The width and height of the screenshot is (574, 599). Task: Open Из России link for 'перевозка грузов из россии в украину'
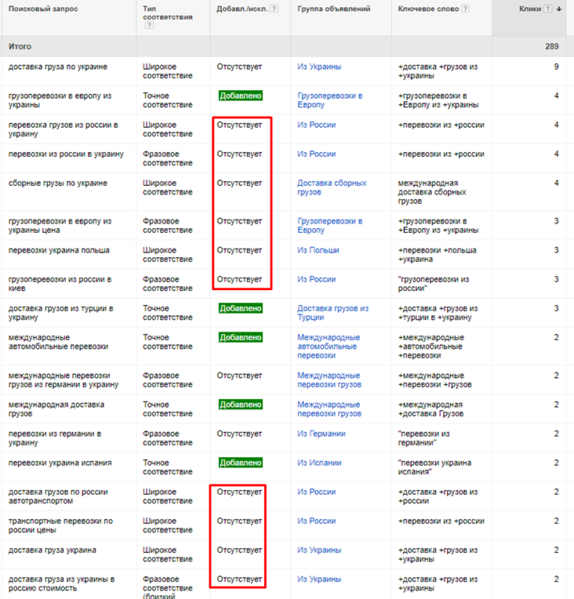coord(317,125)
